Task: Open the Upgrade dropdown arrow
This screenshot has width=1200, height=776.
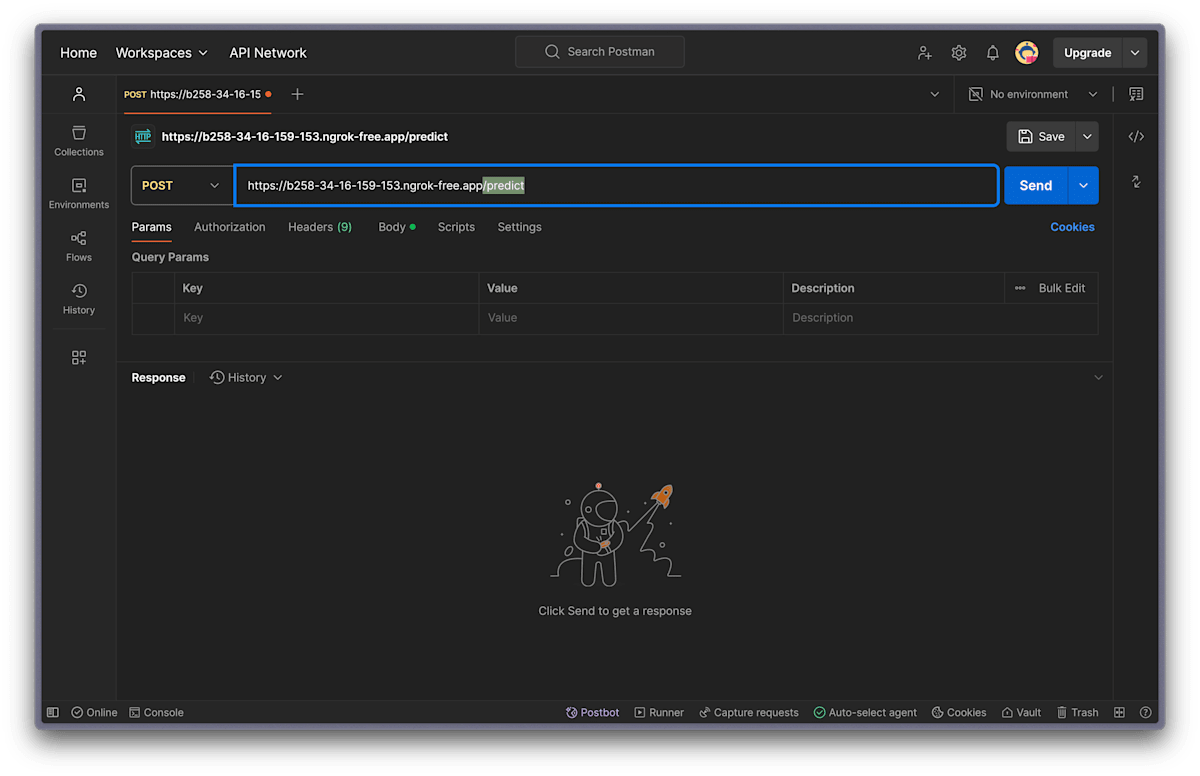Action: point(1134,53)
